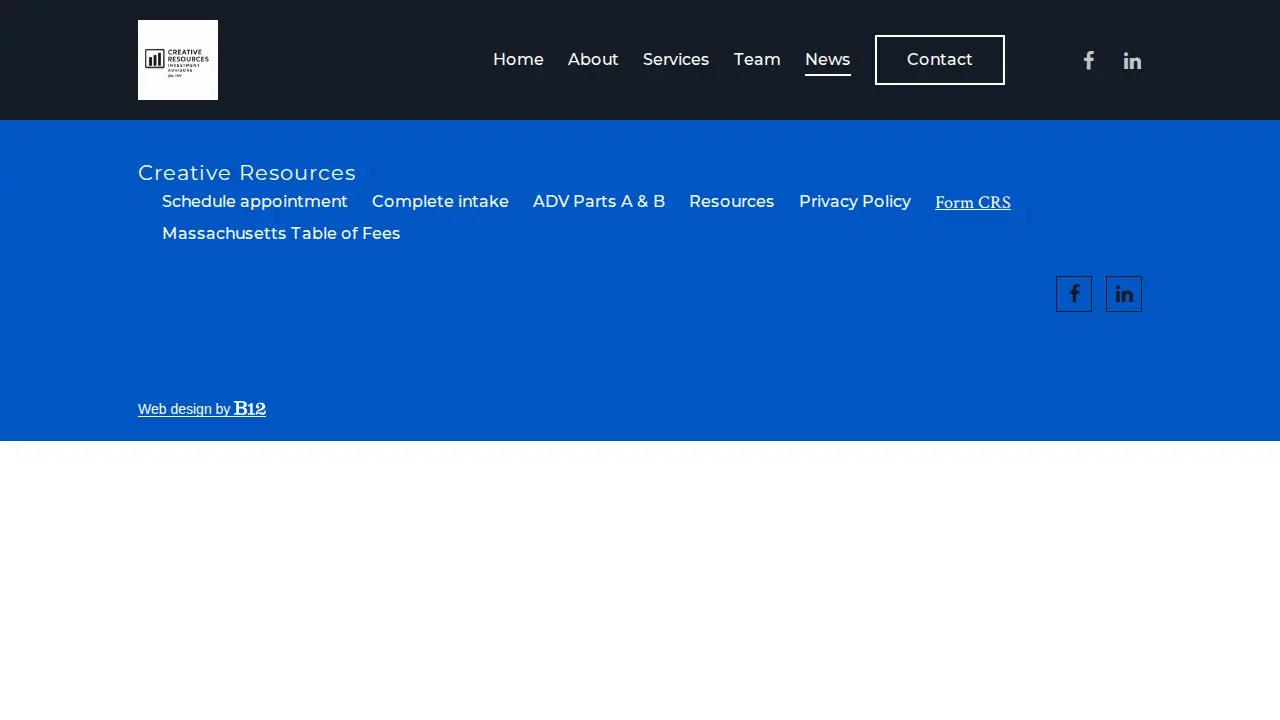Go to the Home menu item

pyautogui.click(x=518, y=60)
